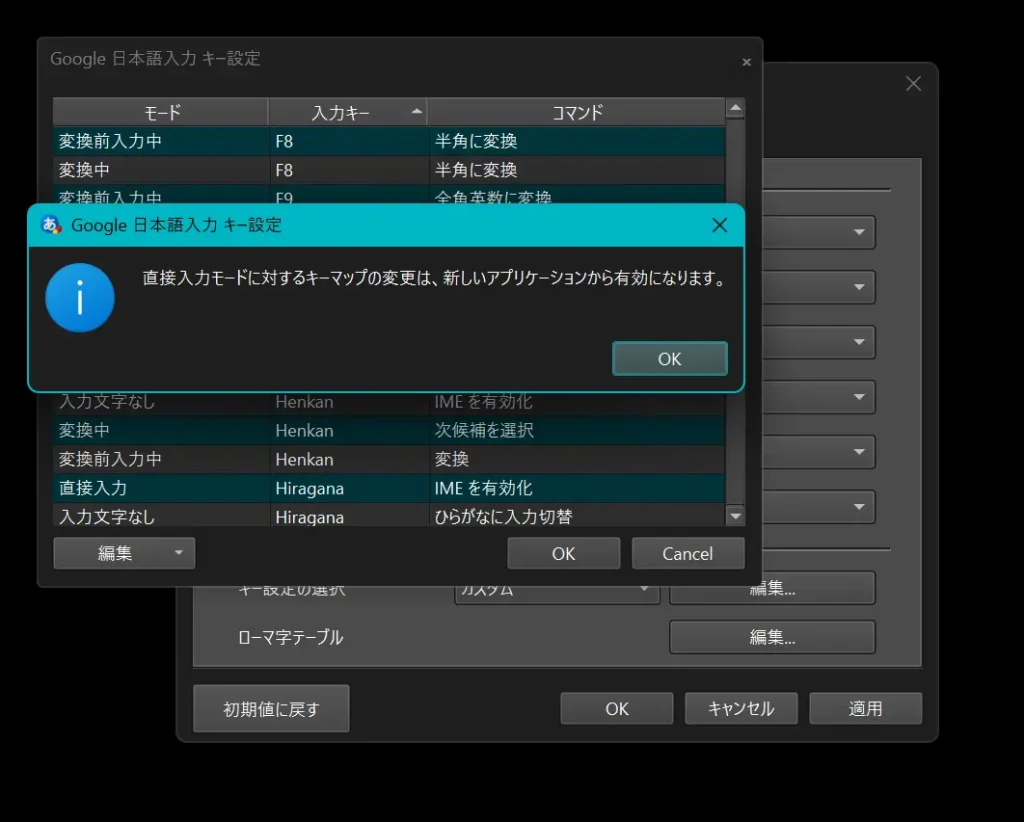Viewport: 1024px width, 822px height.
Task: Sort by the 入力キー column header
Action: click(x=347, y=112)
